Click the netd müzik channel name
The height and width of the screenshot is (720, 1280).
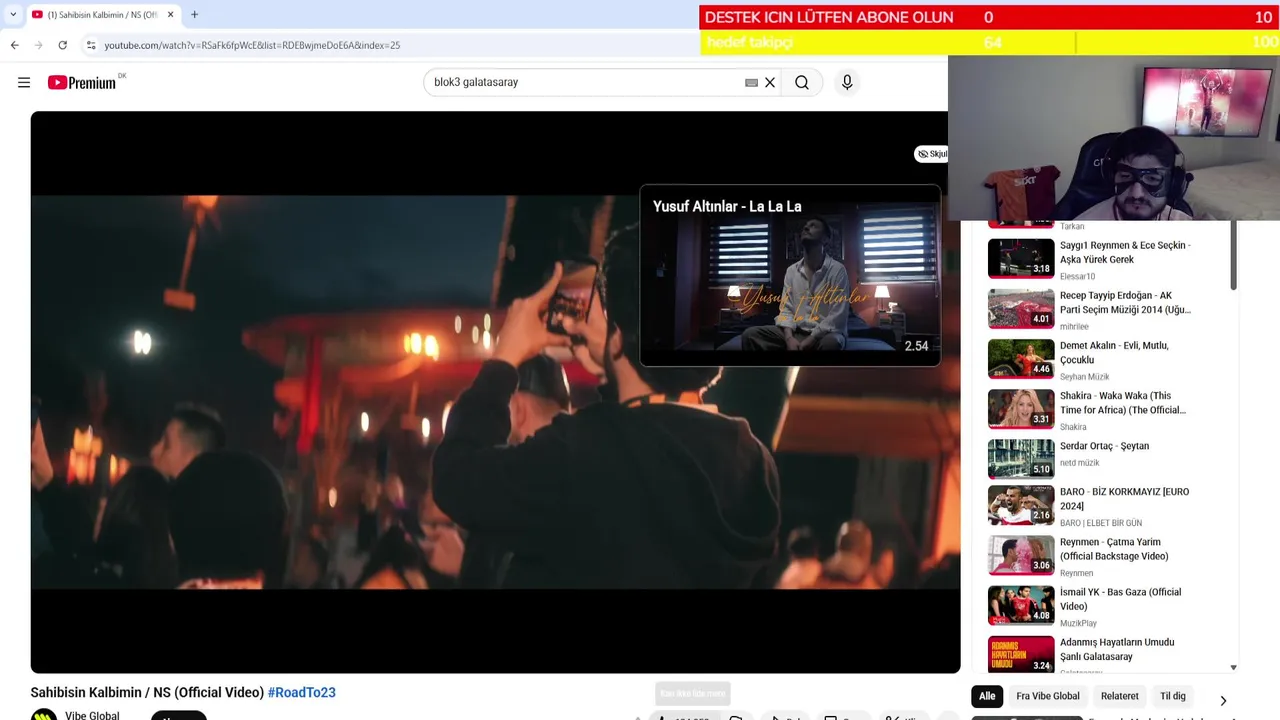pyautogui.click(x=1079, y=463)
